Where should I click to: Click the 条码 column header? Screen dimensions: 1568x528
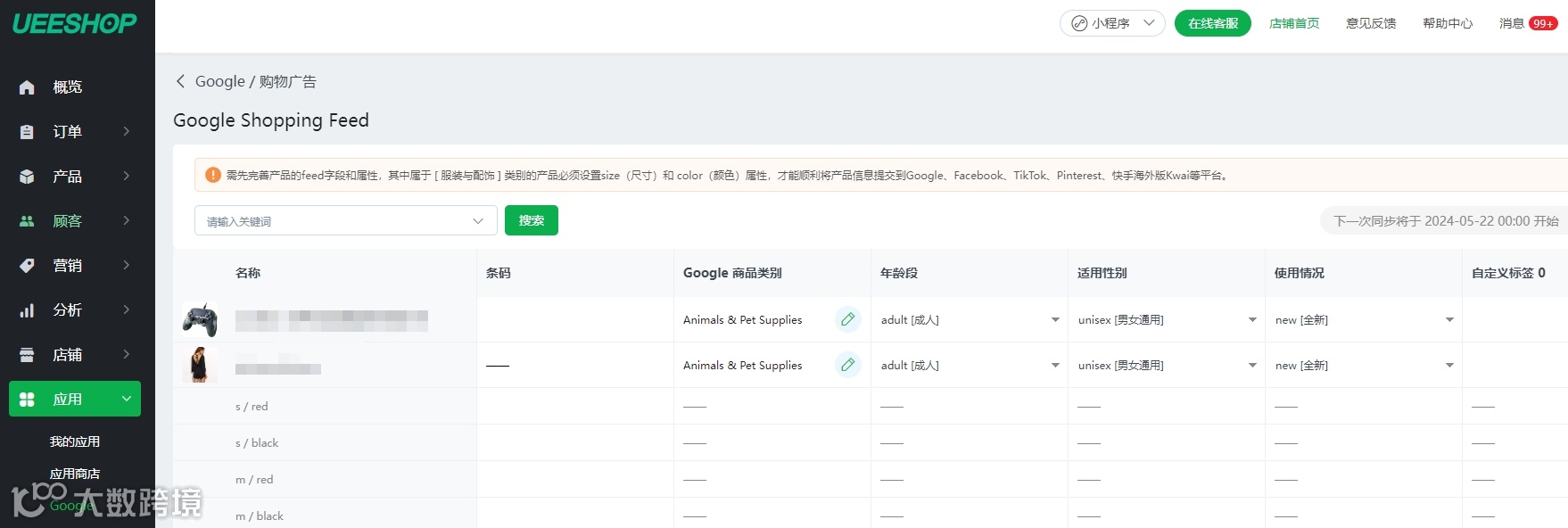pyautogui.click(x=499, y=273)
